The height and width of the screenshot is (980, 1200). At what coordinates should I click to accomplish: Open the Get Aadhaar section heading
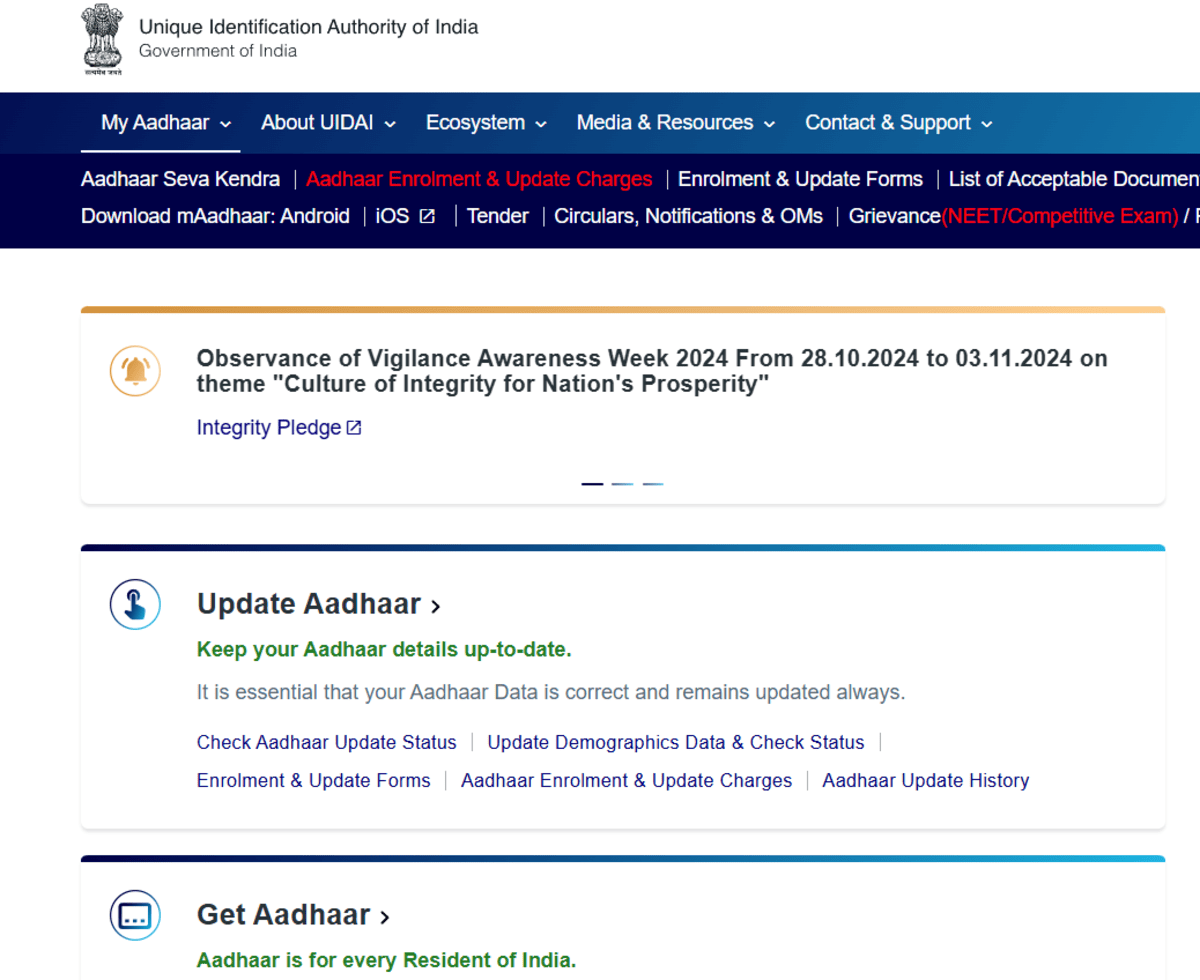293,915
